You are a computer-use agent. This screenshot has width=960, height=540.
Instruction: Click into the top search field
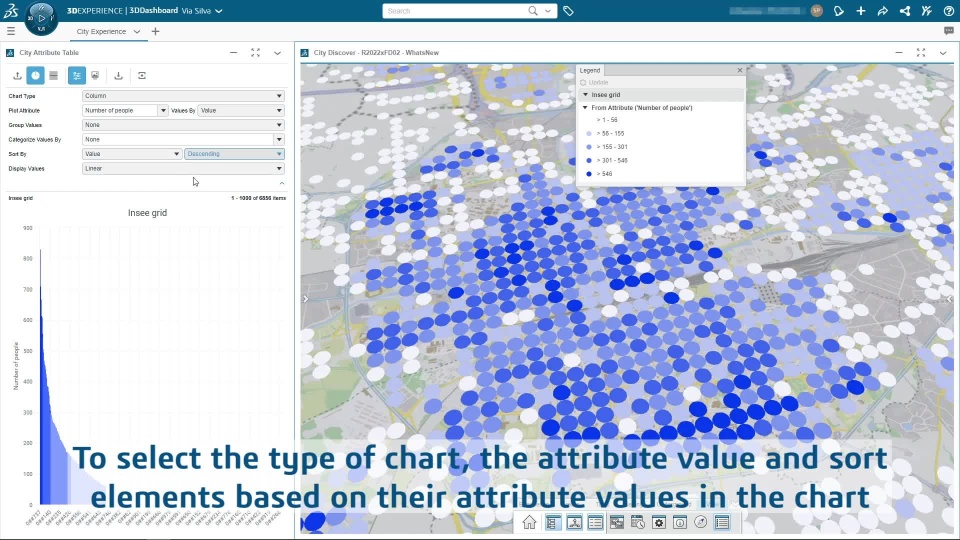point(456,11)
